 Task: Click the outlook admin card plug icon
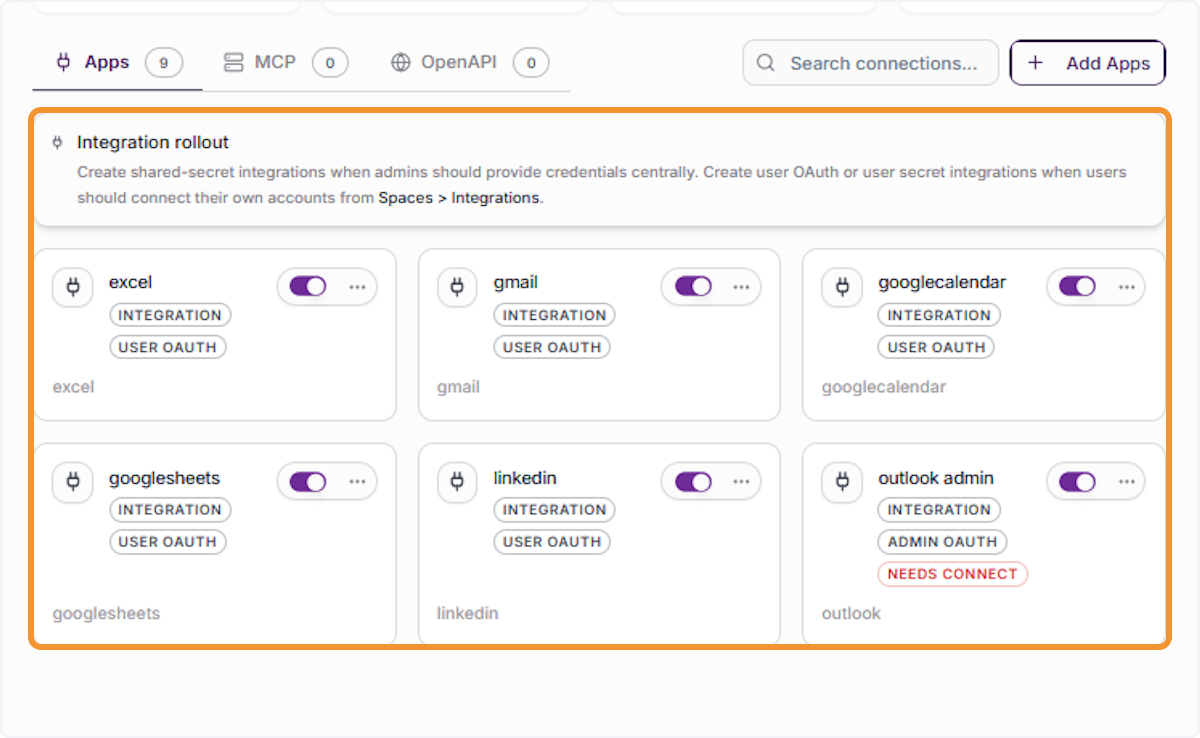pos(842,483)
